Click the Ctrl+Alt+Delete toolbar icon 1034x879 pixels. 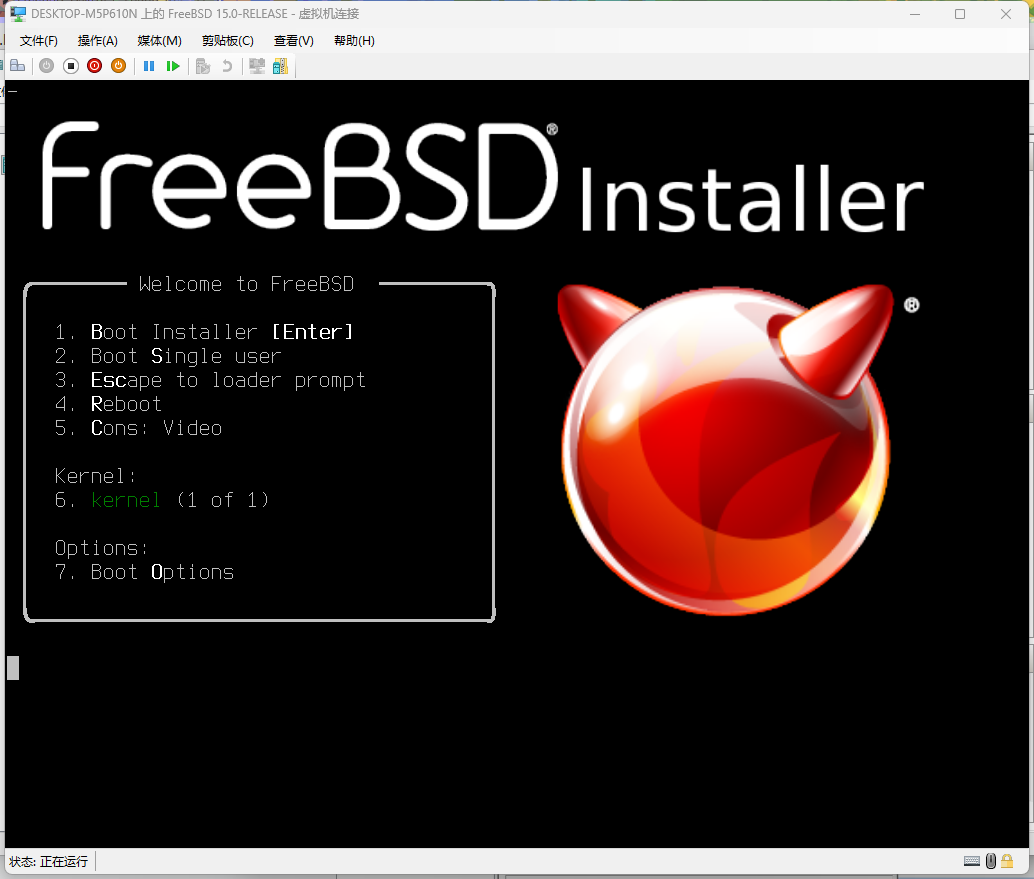18,66
